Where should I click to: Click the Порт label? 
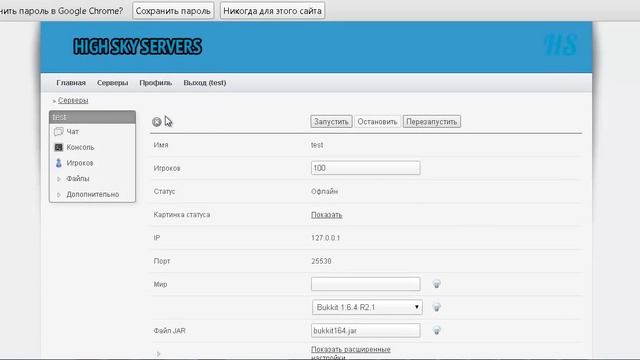[x=162, y=261]
